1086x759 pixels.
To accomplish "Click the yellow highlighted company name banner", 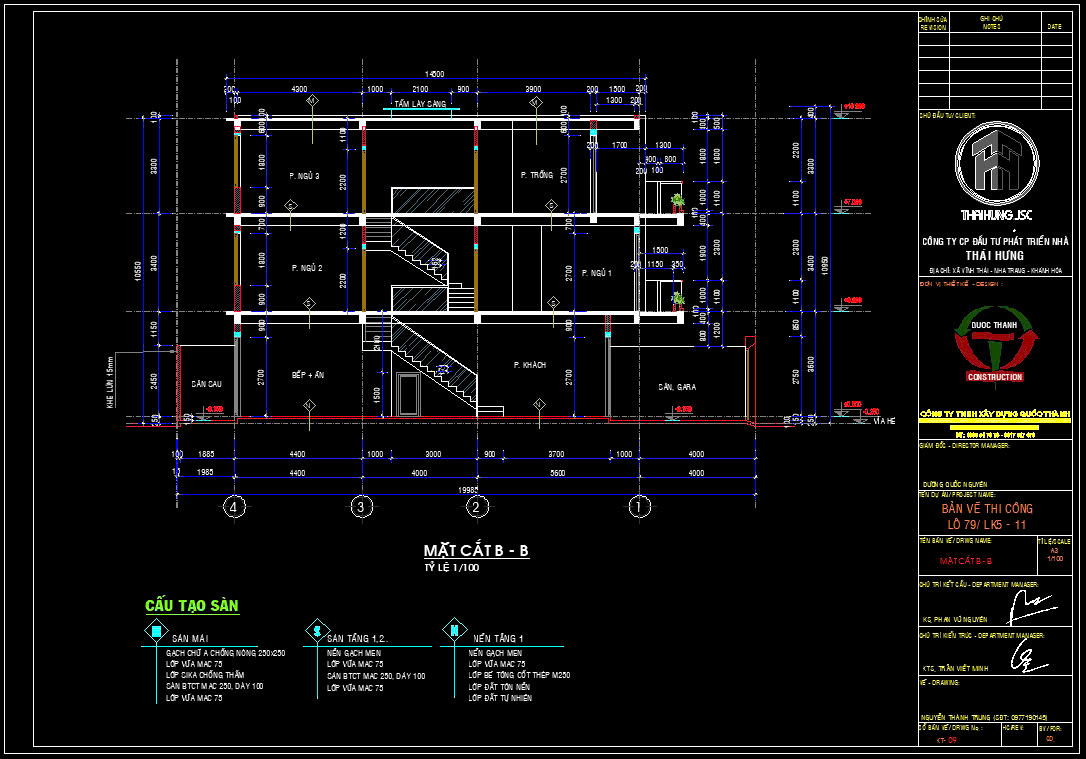I will pyautogui.click(x=994, y=413).
